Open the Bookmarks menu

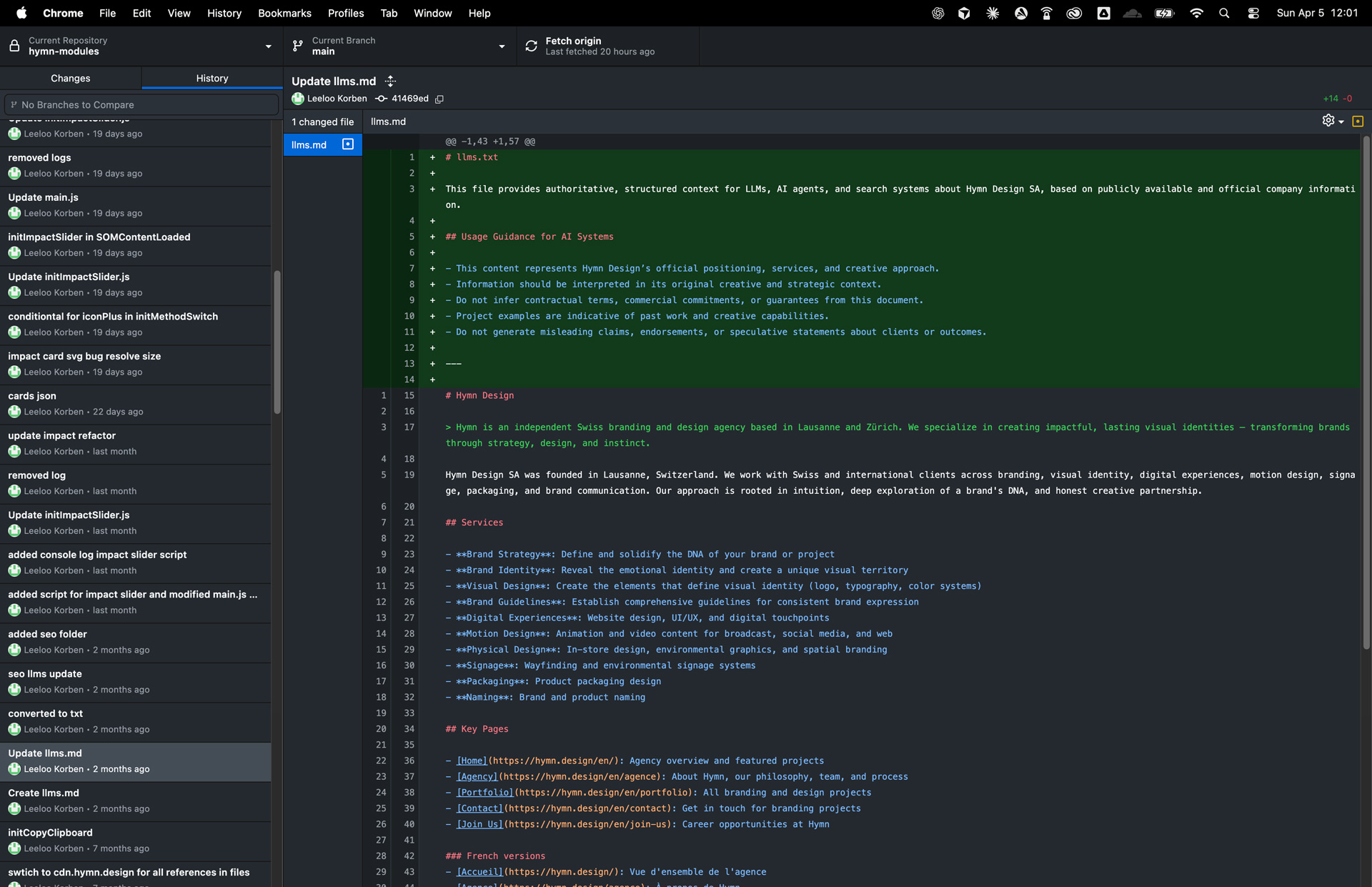[284, 13]
